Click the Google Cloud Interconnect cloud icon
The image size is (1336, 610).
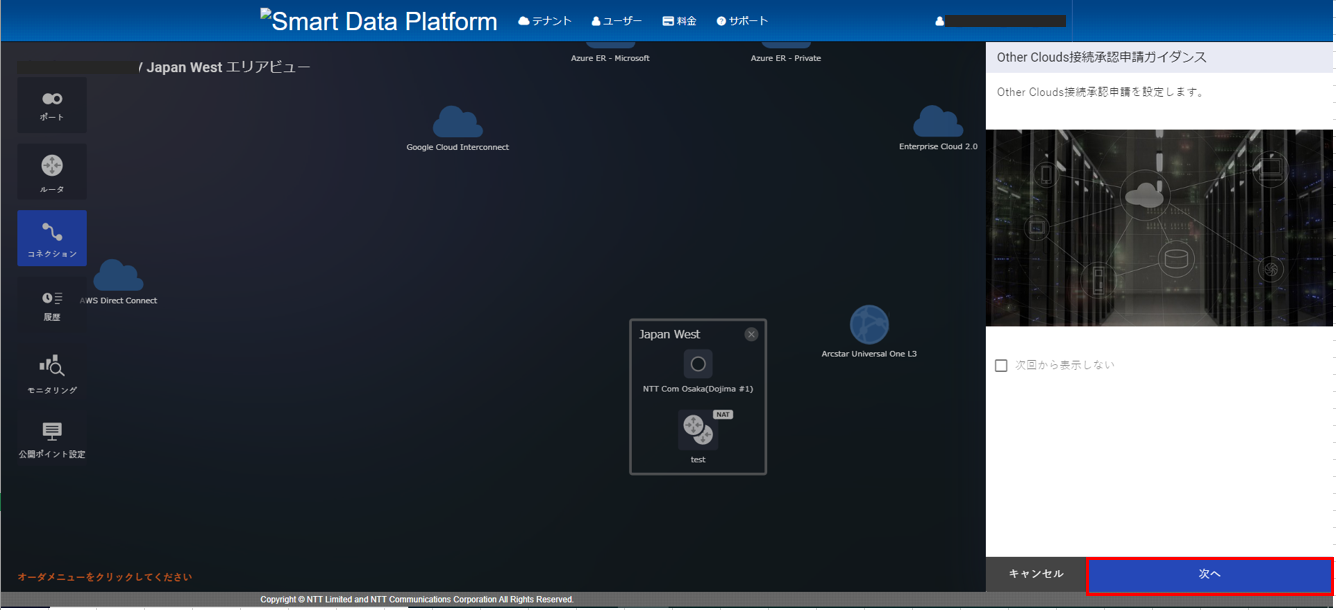457,123
